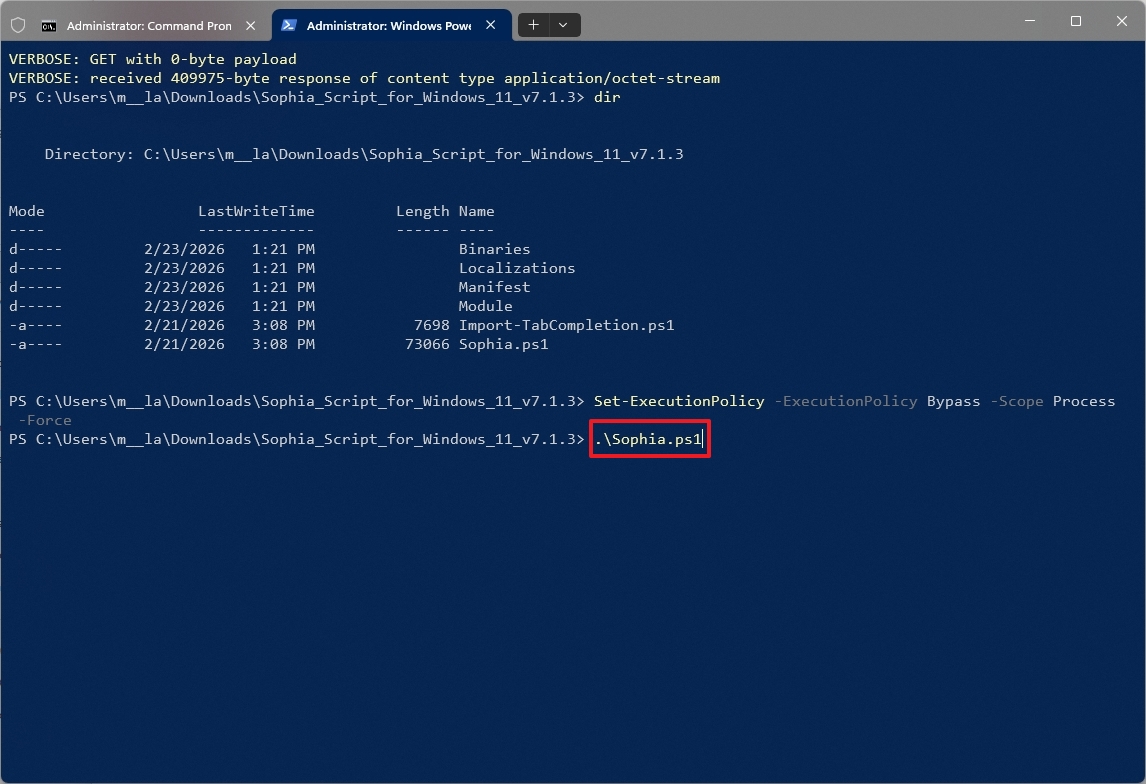The height and width of the screenshot is (784, 1146).
Task: Open a new terminal tab with the plus button
Action: click(x=534, y=25)
